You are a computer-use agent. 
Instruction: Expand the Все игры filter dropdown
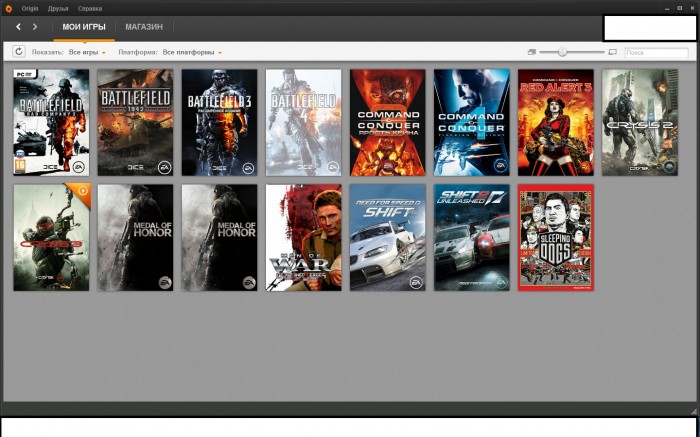tap(87, 52)
